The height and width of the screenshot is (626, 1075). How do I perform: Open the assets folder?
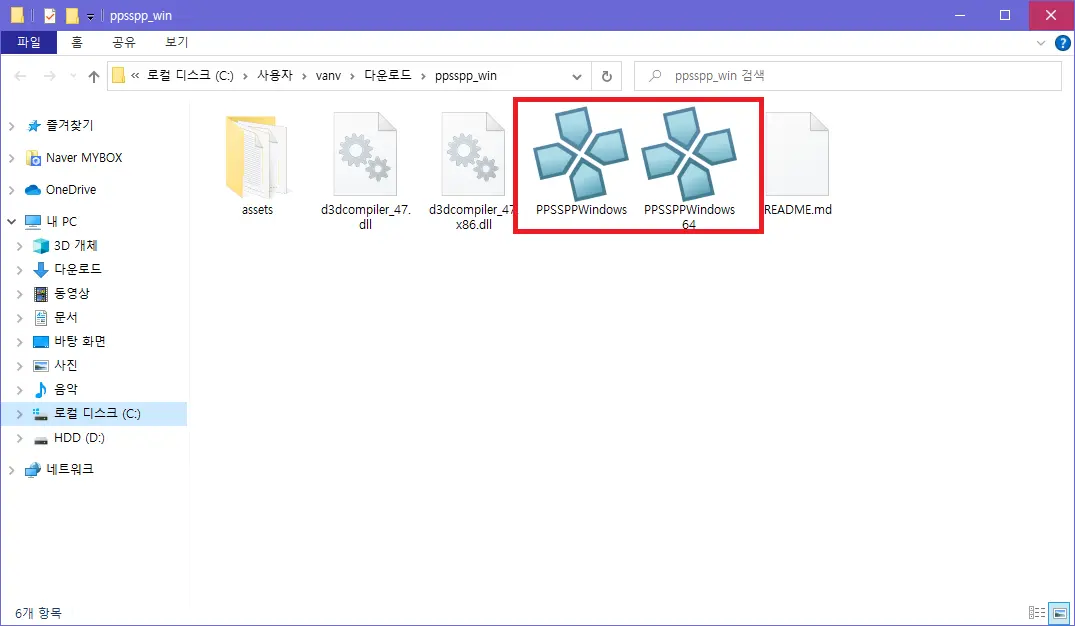point(257,155)
